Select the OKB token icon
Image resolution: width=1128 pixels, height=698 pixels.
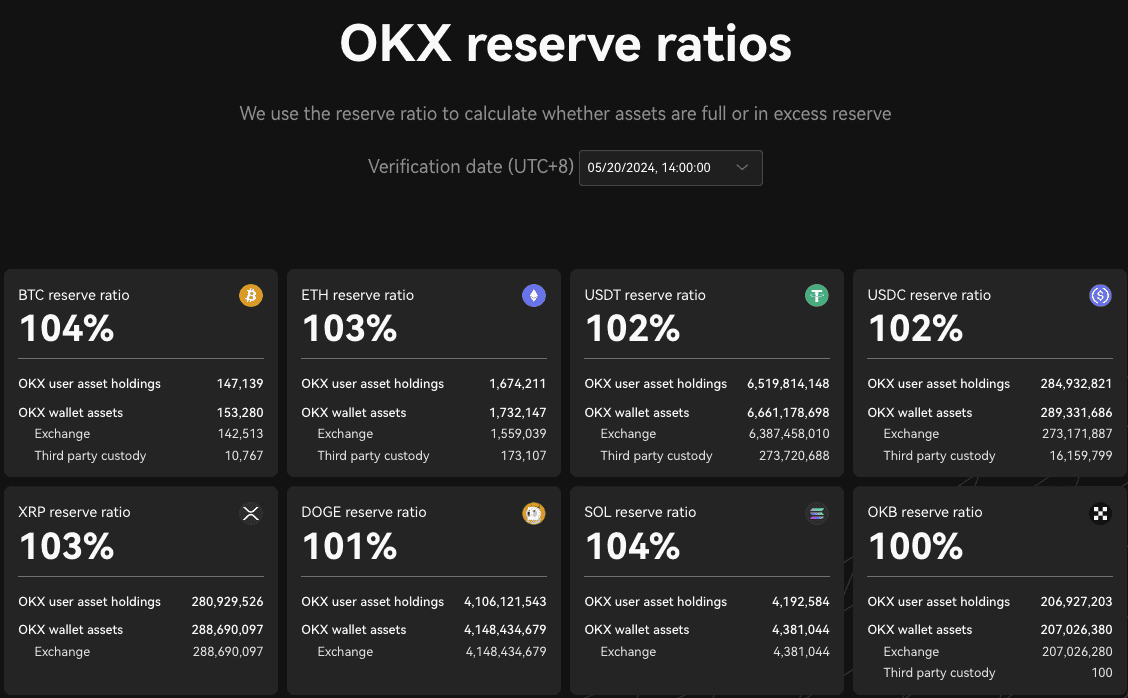1100,513
